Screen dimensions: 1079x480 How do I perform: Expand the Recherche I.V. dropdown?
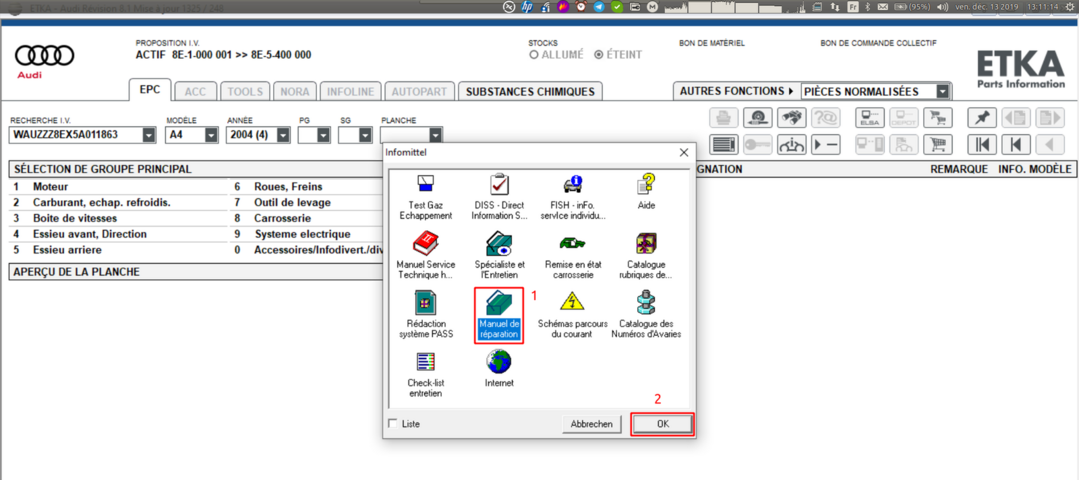click(149, 135)
